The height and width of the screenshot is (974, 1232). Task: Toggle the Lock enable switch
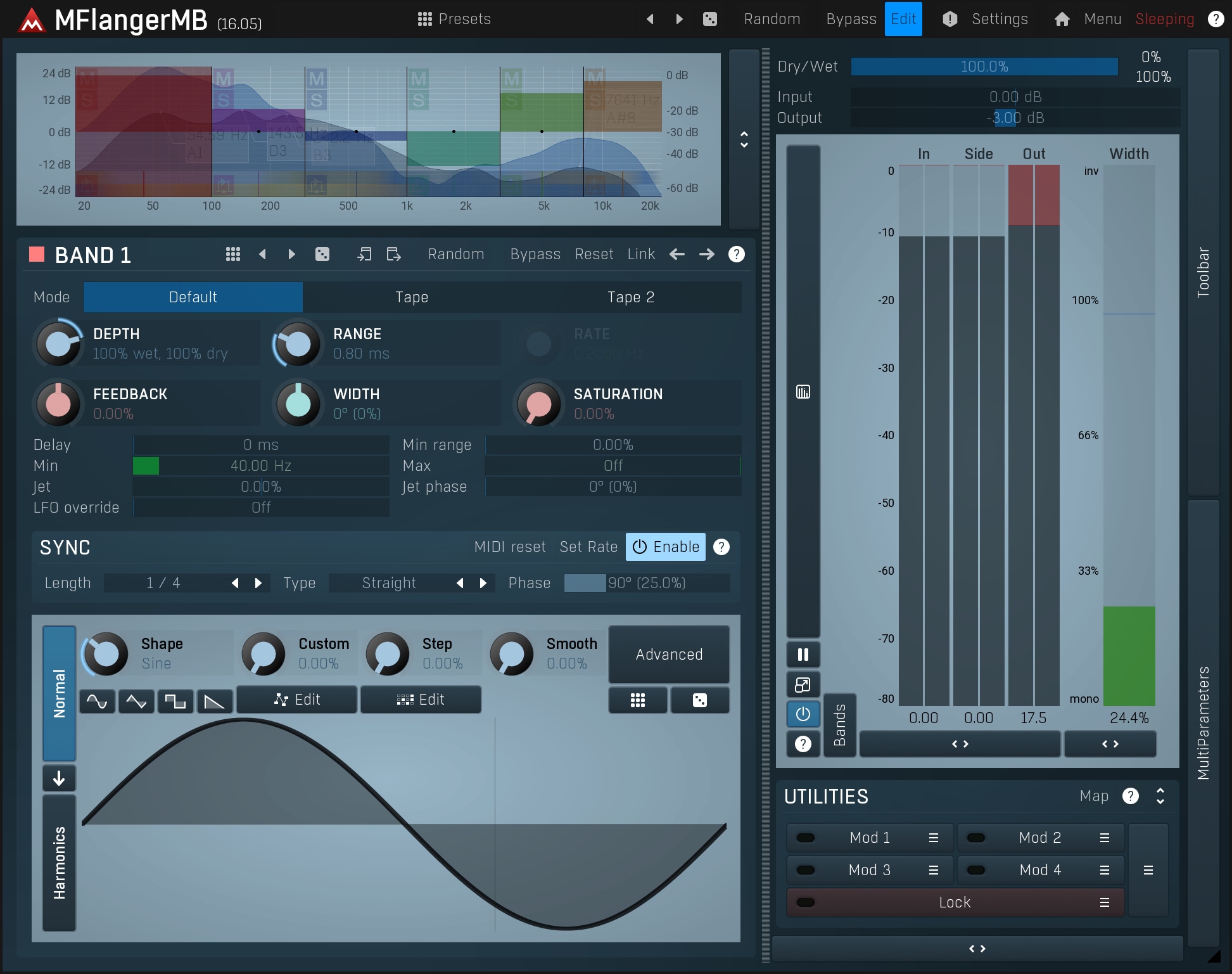click(x=806, y=902)
